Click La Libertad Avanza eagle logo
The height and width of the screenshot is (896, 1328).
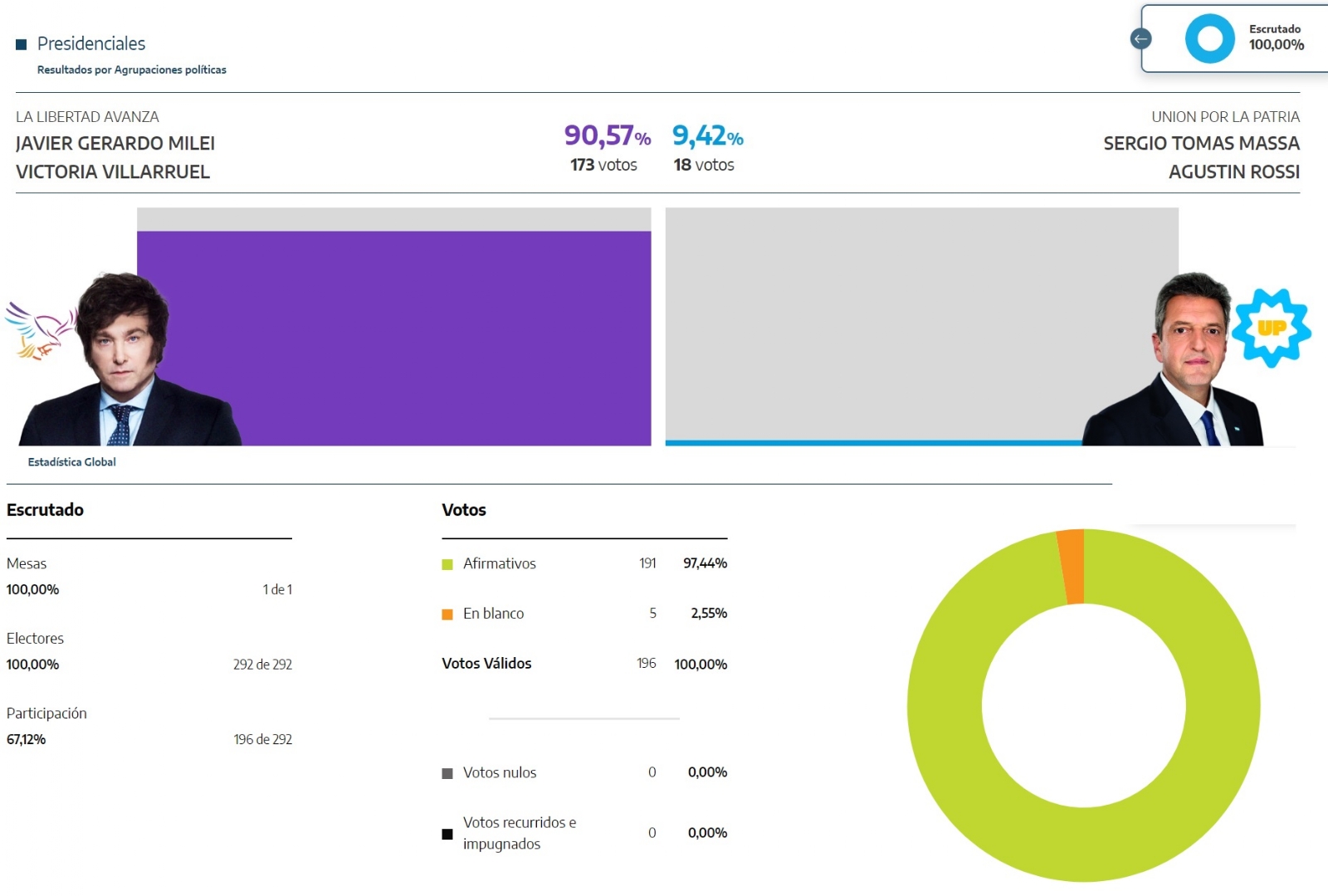tap(40, 330)
